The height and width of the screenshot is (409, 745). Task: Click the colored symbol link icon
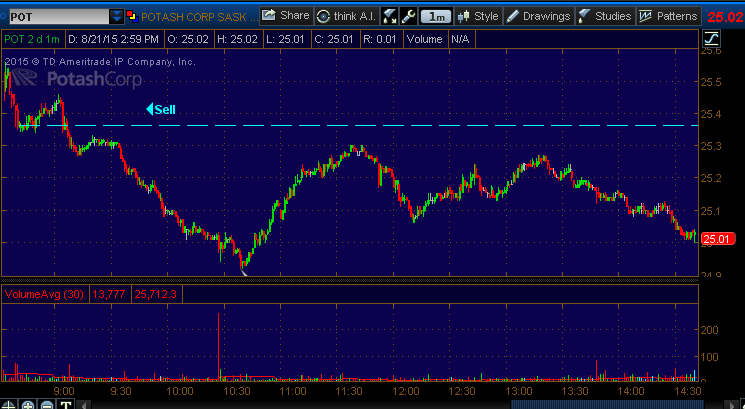[133, 17]
